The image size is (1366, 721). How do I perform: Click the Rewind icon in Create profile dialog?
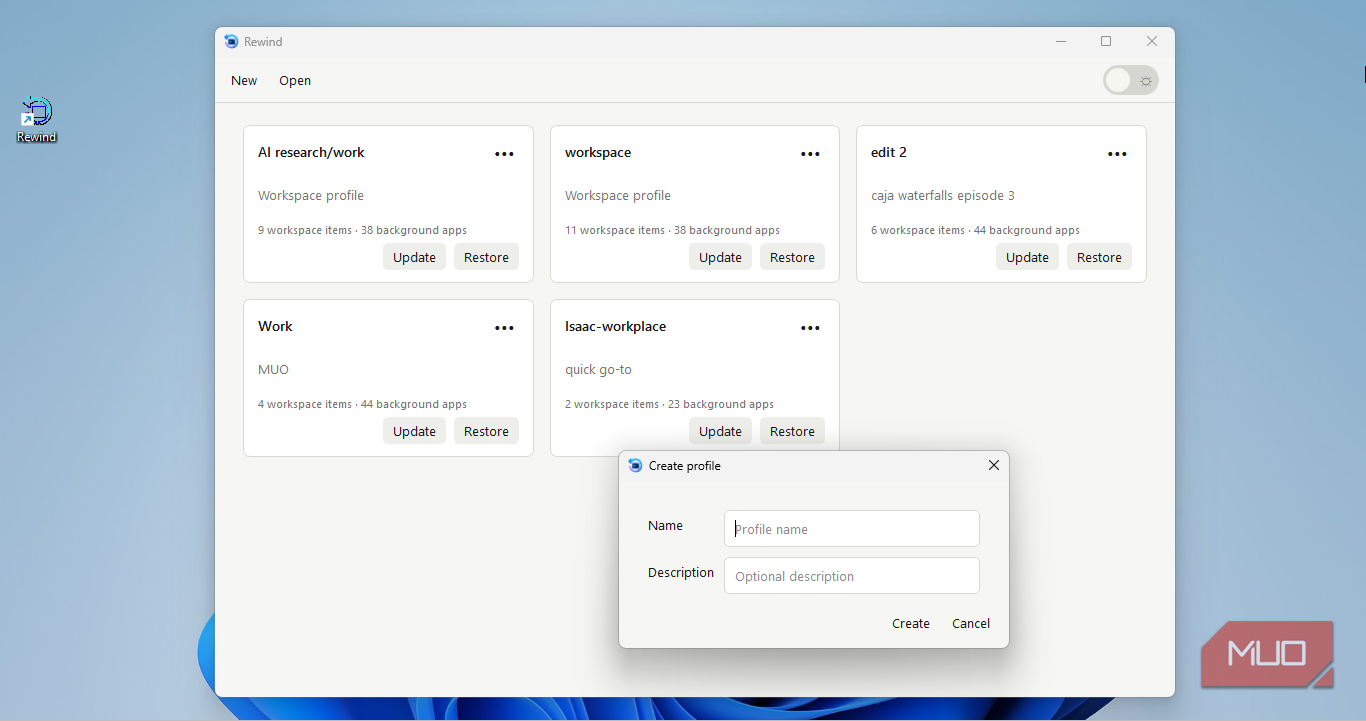[x=635, y=466]
